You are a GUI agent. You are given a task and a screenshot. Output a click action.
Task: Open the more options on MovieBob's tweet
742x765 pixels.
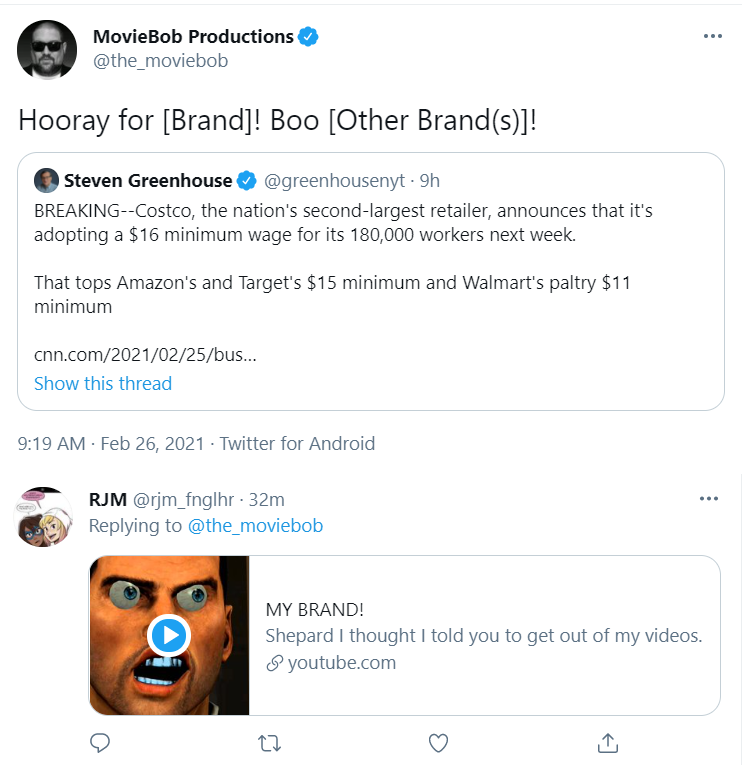pos(713,36)
